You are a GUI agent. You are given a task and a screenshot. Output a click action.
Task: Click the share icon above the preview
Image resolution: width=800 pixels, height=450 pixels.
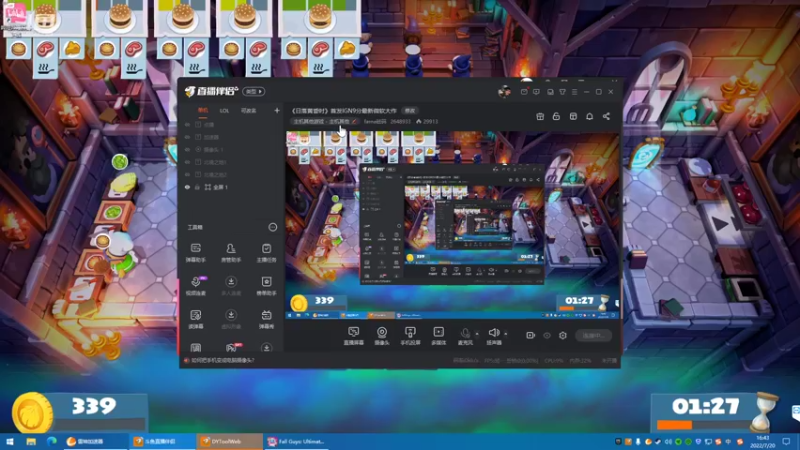pyautogui.click(x=606, y=116)
